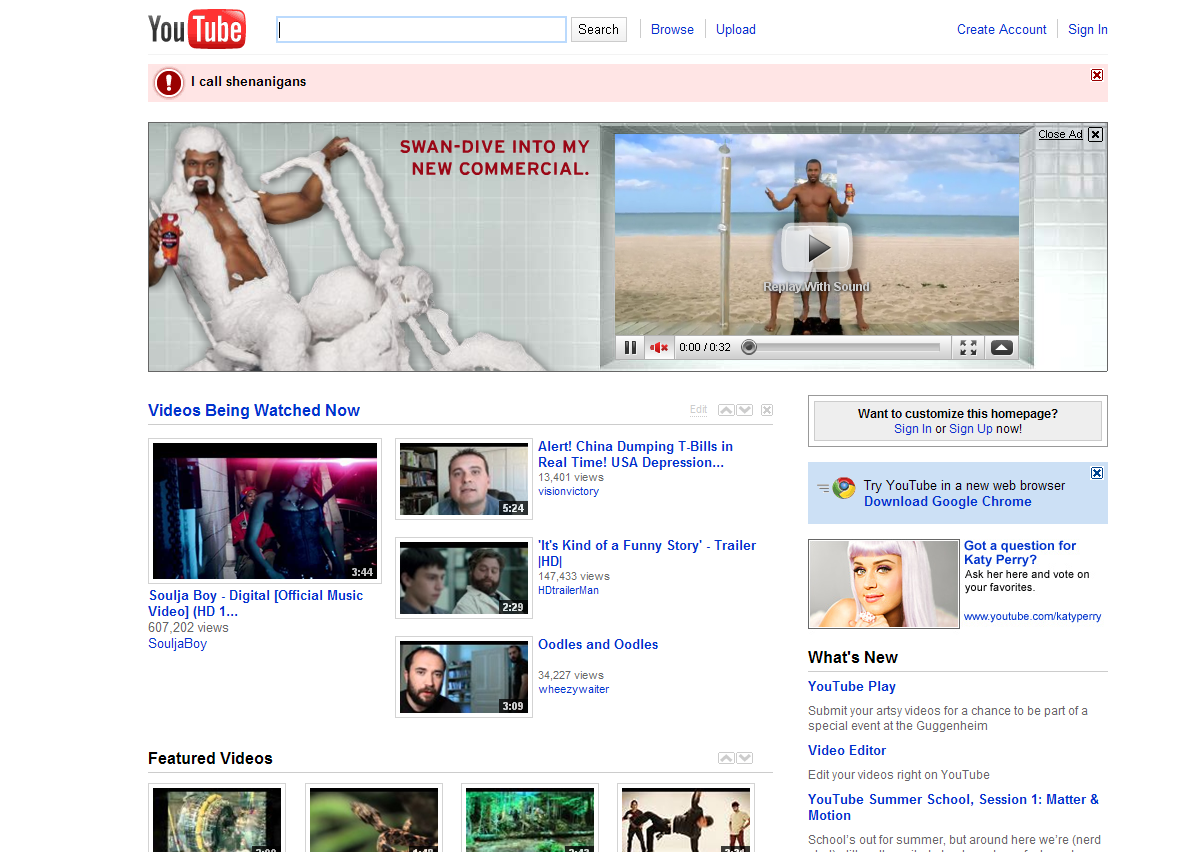The width and height of the screenshot is (1196, 852).
Task: Click Replay With Sound label
Action: (816, 287)
